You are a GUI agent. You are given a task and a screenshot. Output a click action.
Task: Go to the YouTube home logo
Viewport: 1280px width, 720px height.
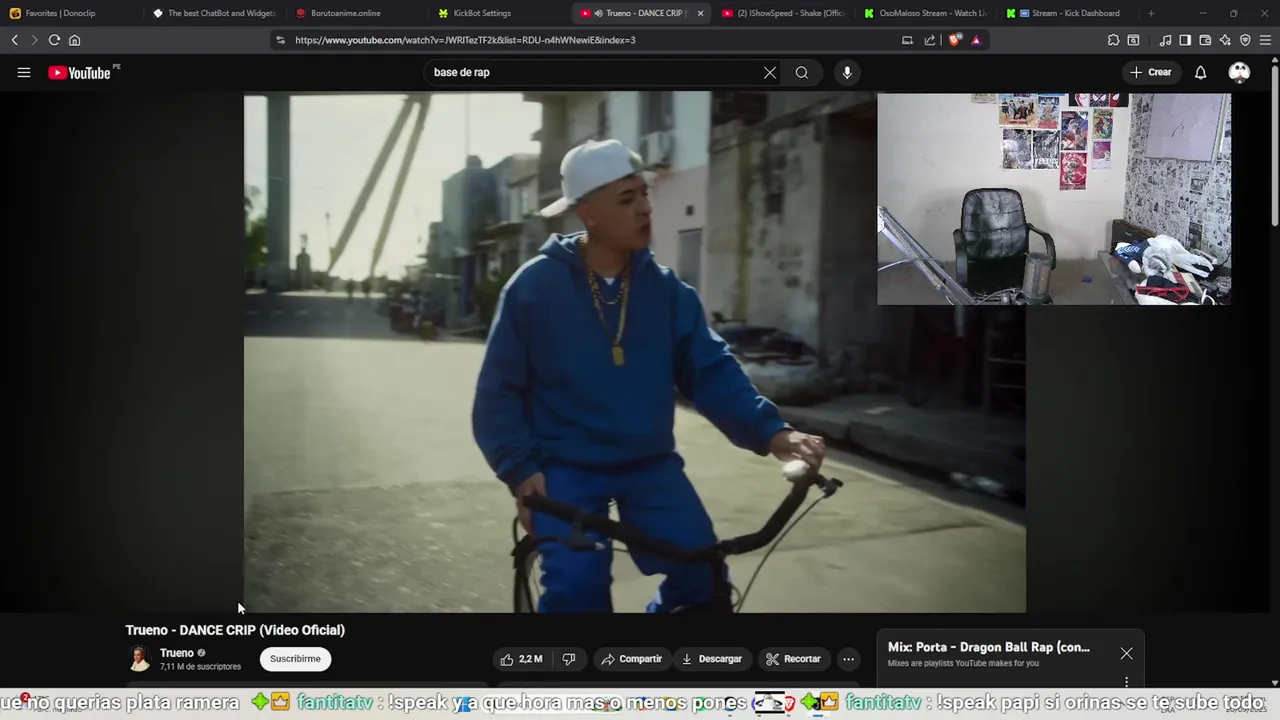(80, 72)
